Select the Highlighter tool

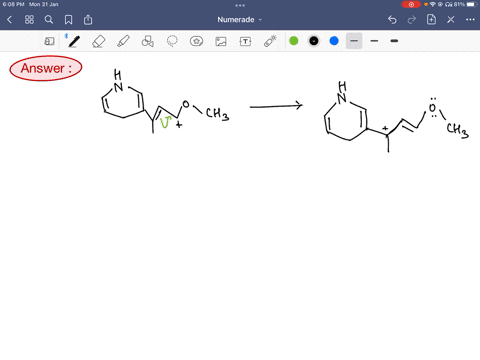point(123,41)
